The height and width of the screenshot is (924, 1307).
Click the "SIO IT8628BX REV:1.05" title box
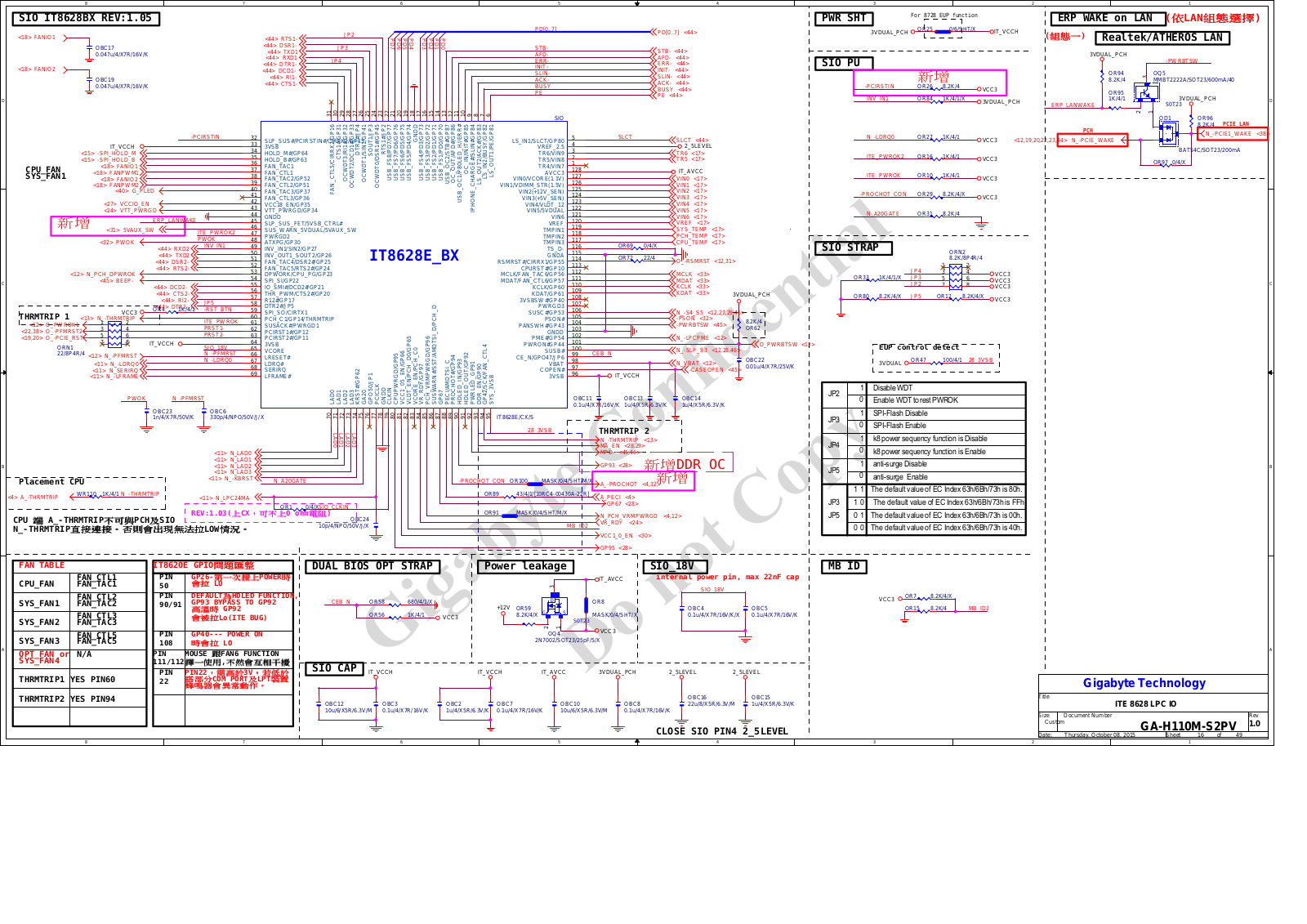pos(86,18)
